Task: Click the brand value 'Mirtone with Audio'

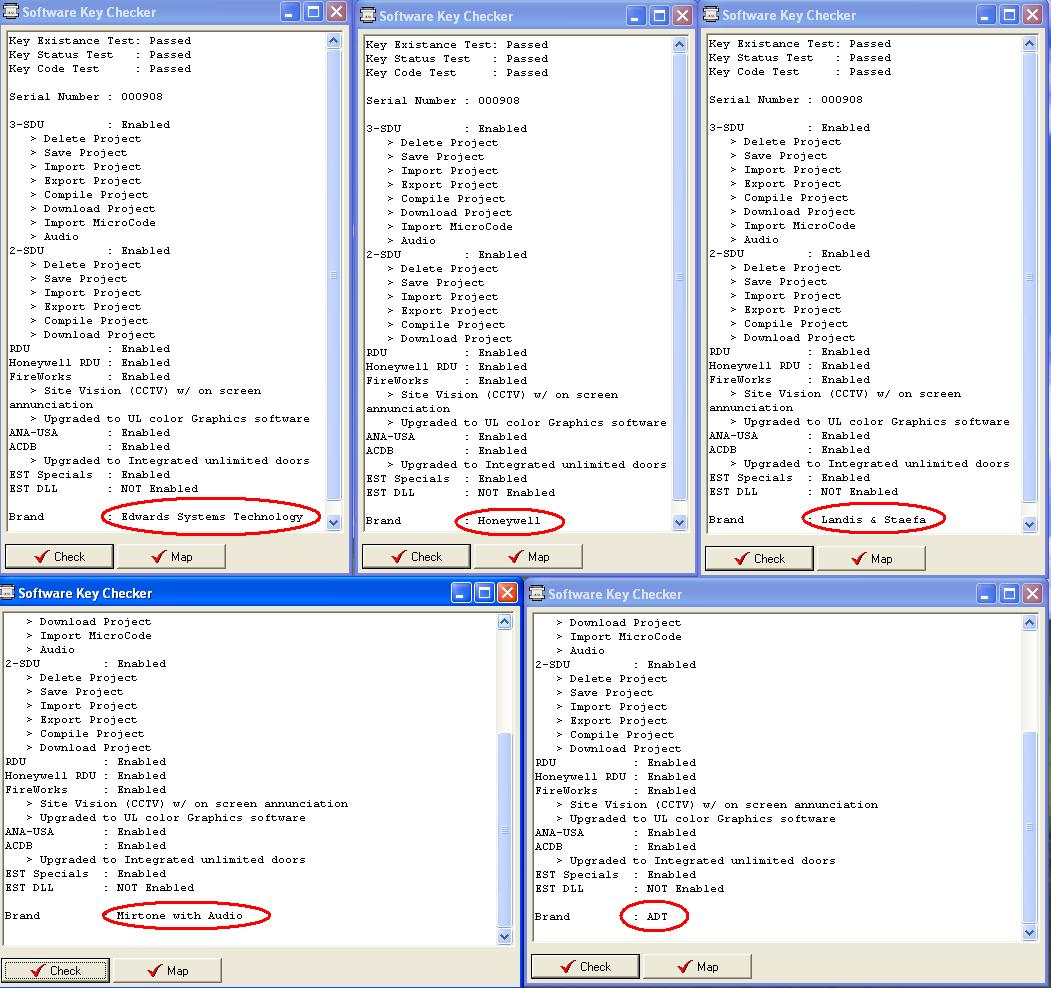Action: tap(180, 916)
